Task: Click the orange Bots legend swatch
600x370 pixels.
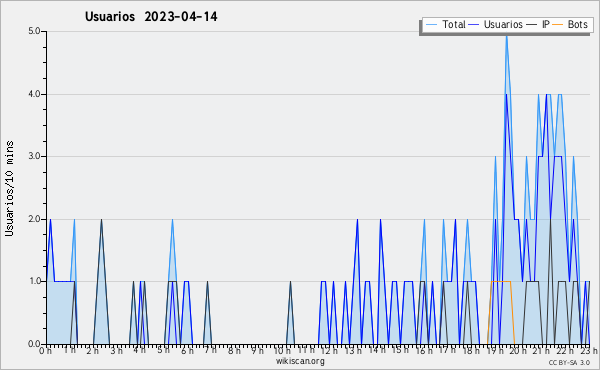Action: point(558,25)
